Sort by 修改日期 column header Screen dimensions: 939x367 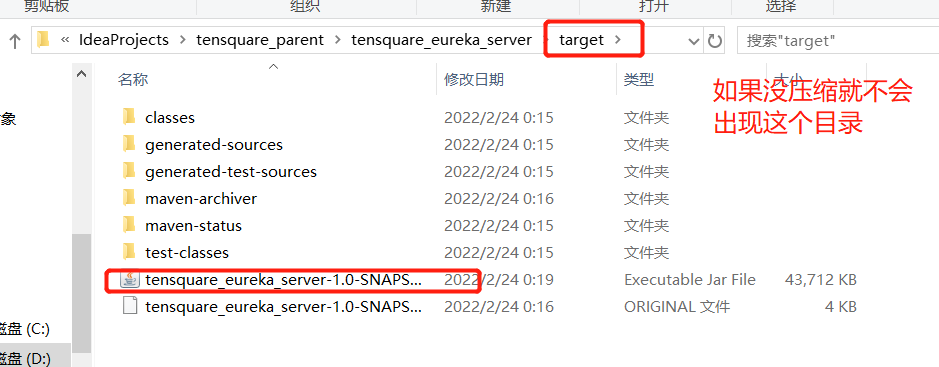(474, 79)
